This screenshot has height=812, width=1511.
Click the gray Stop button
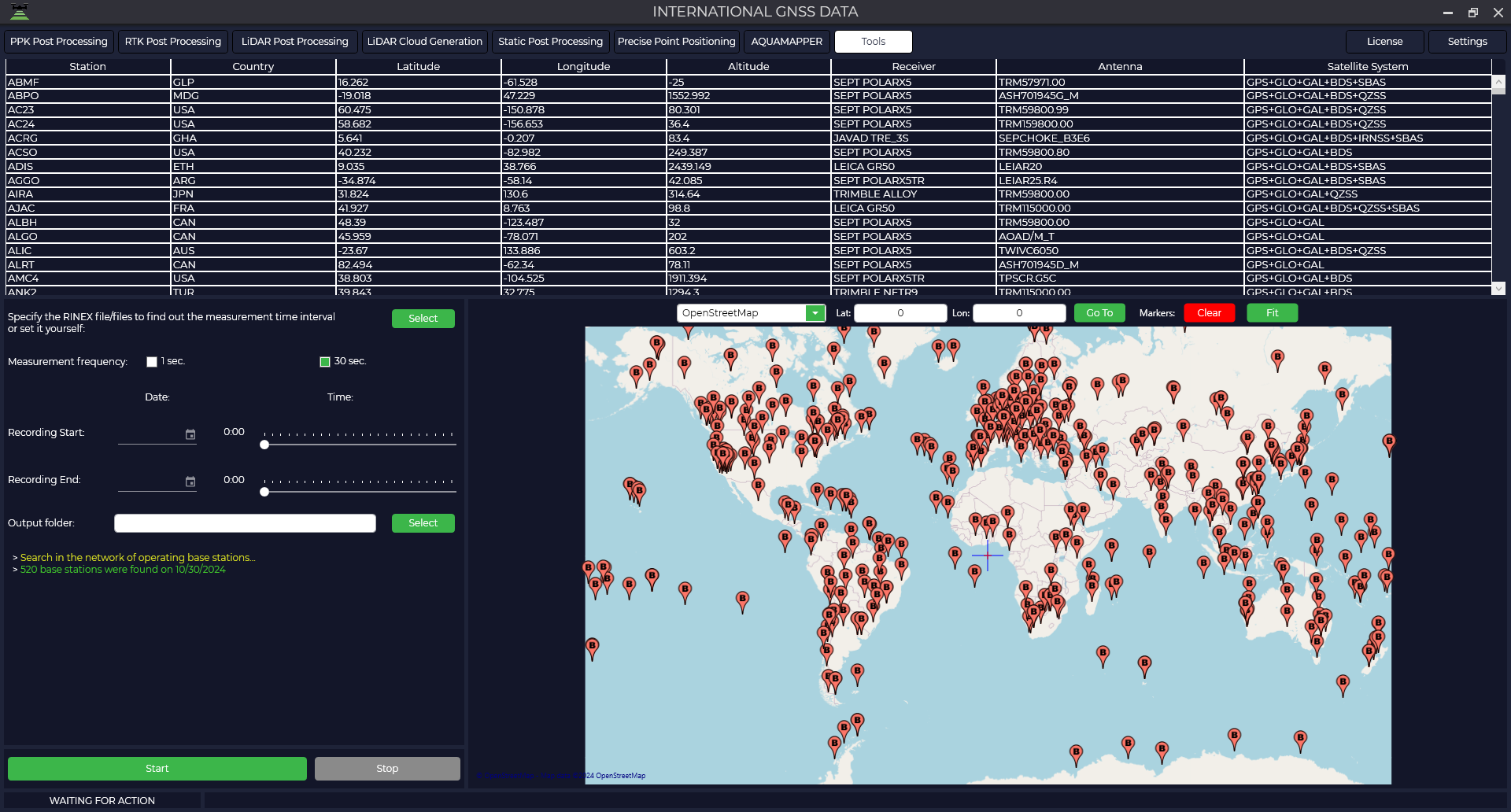click(x=387, y=769)
